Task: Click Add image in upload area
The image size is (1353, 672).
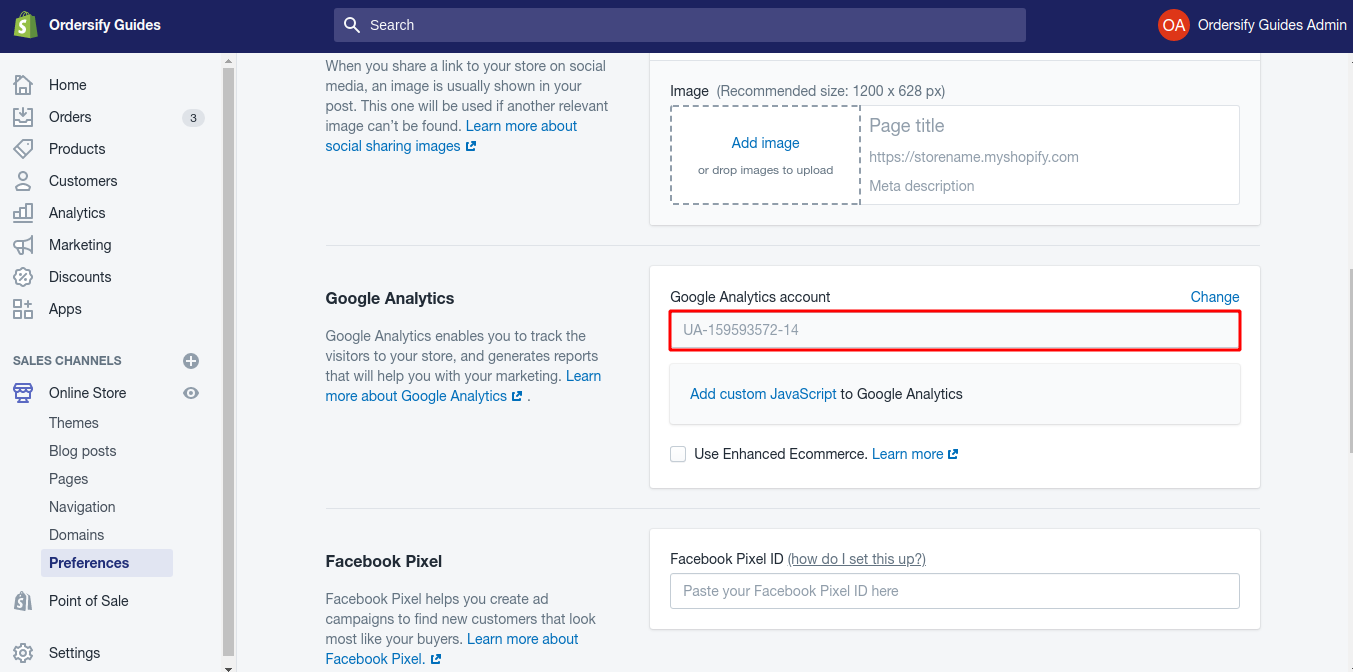Action: (766, 143)
